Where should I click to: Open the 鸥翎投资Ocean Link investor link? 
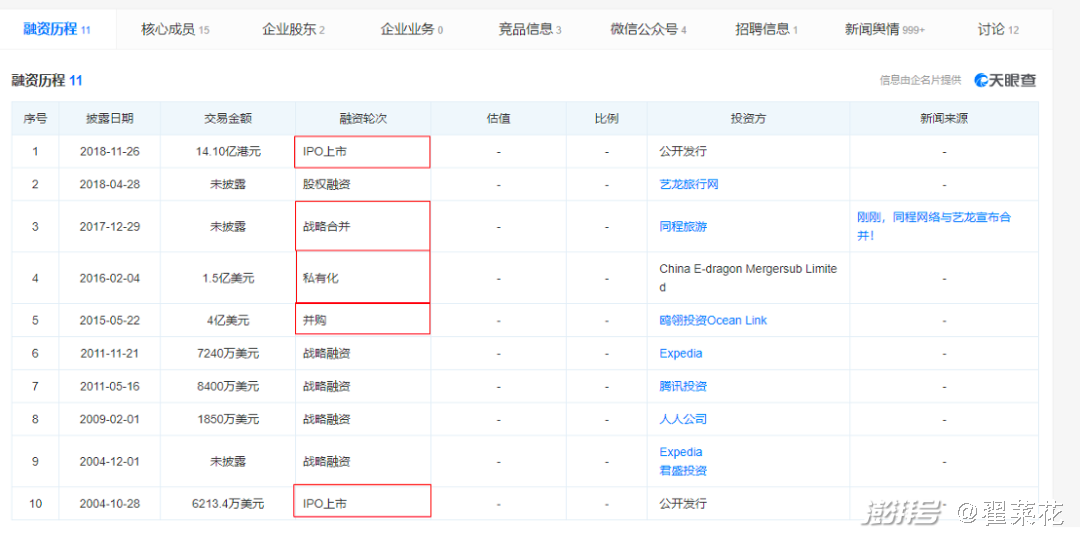coord(713,320)
